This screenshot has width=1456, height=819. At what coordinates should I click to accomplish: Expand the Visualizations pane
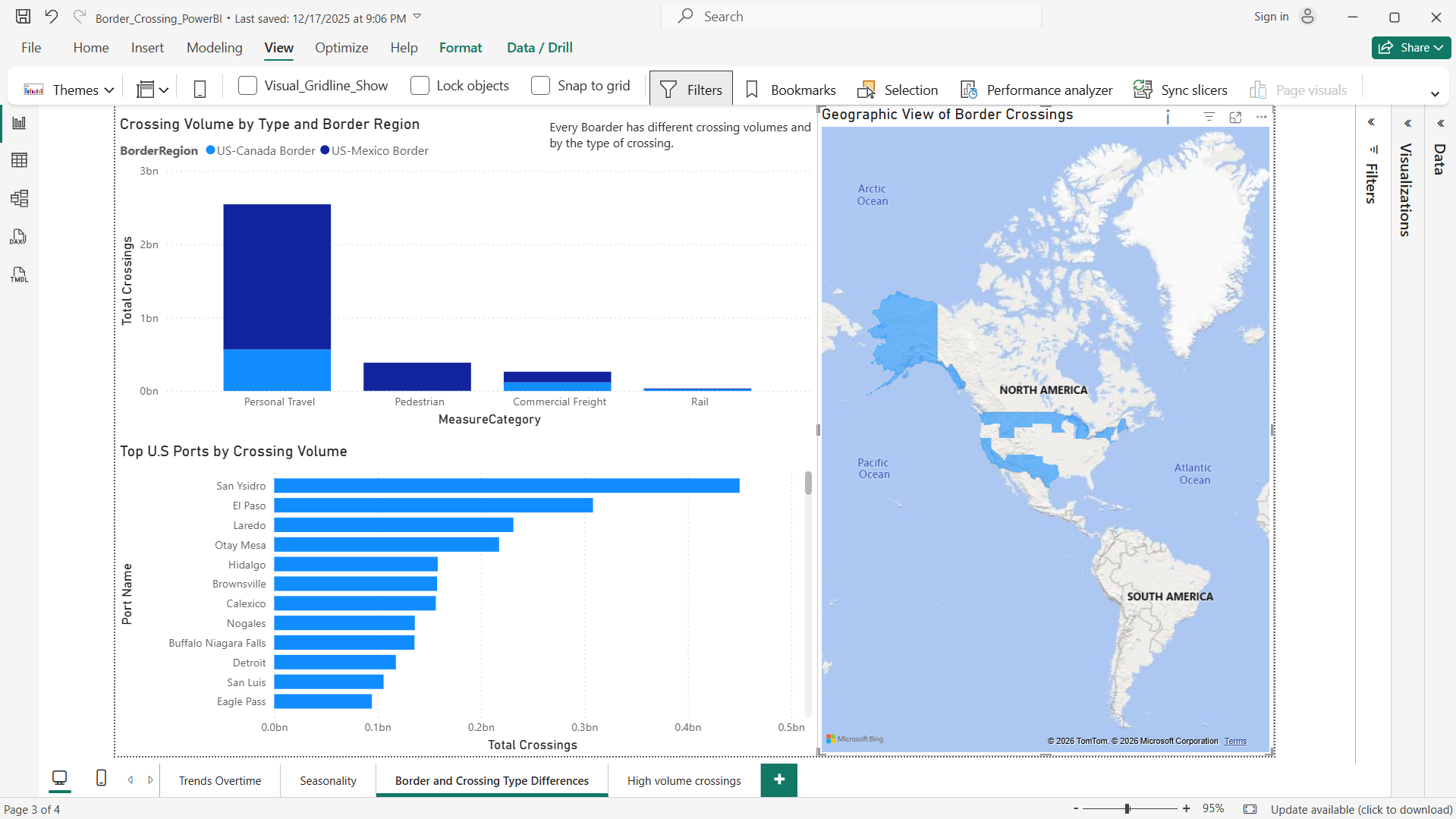tap(1407, 122)
